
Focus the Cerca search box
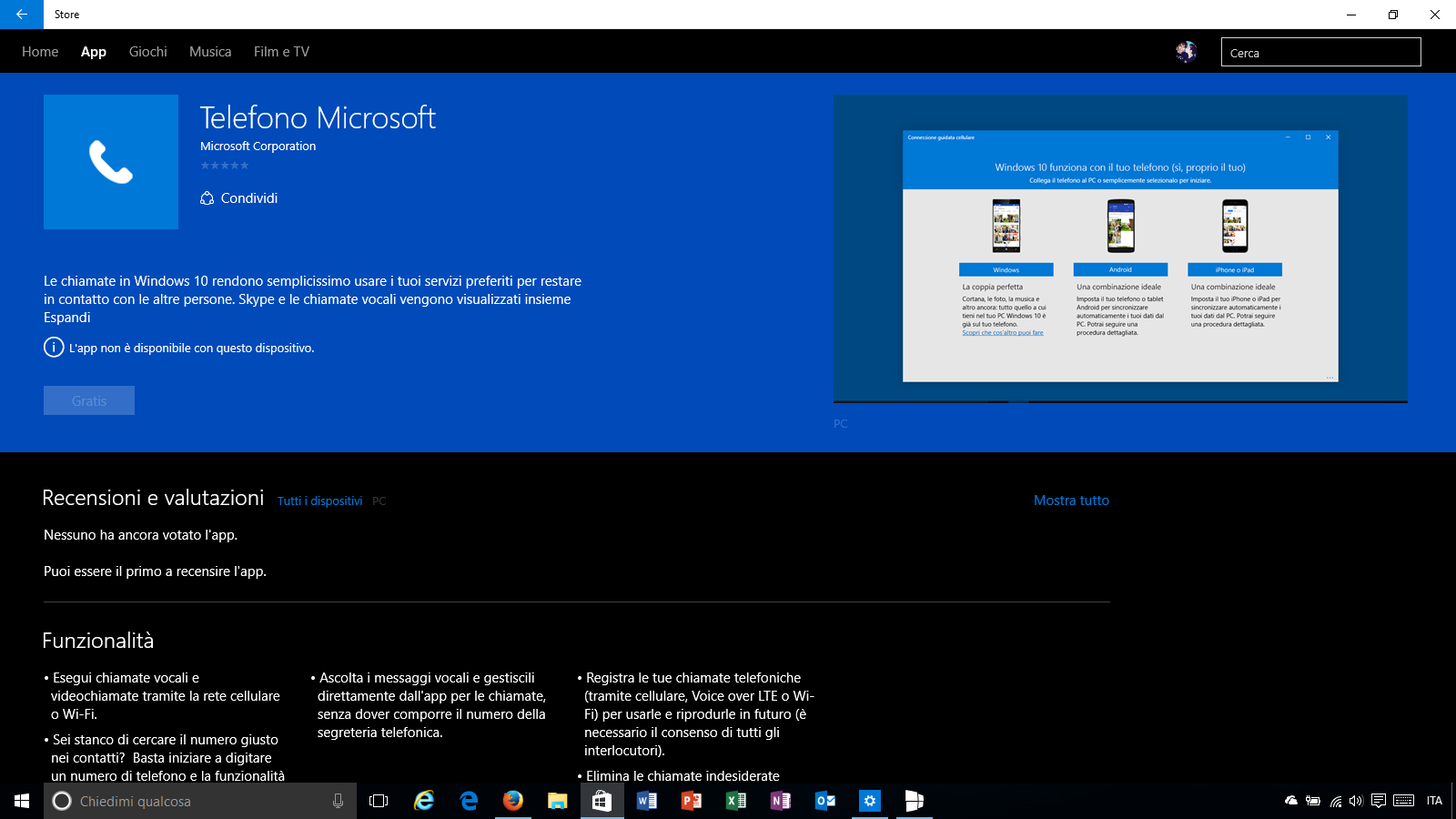pyautogui.click(x=1320, y=52)
